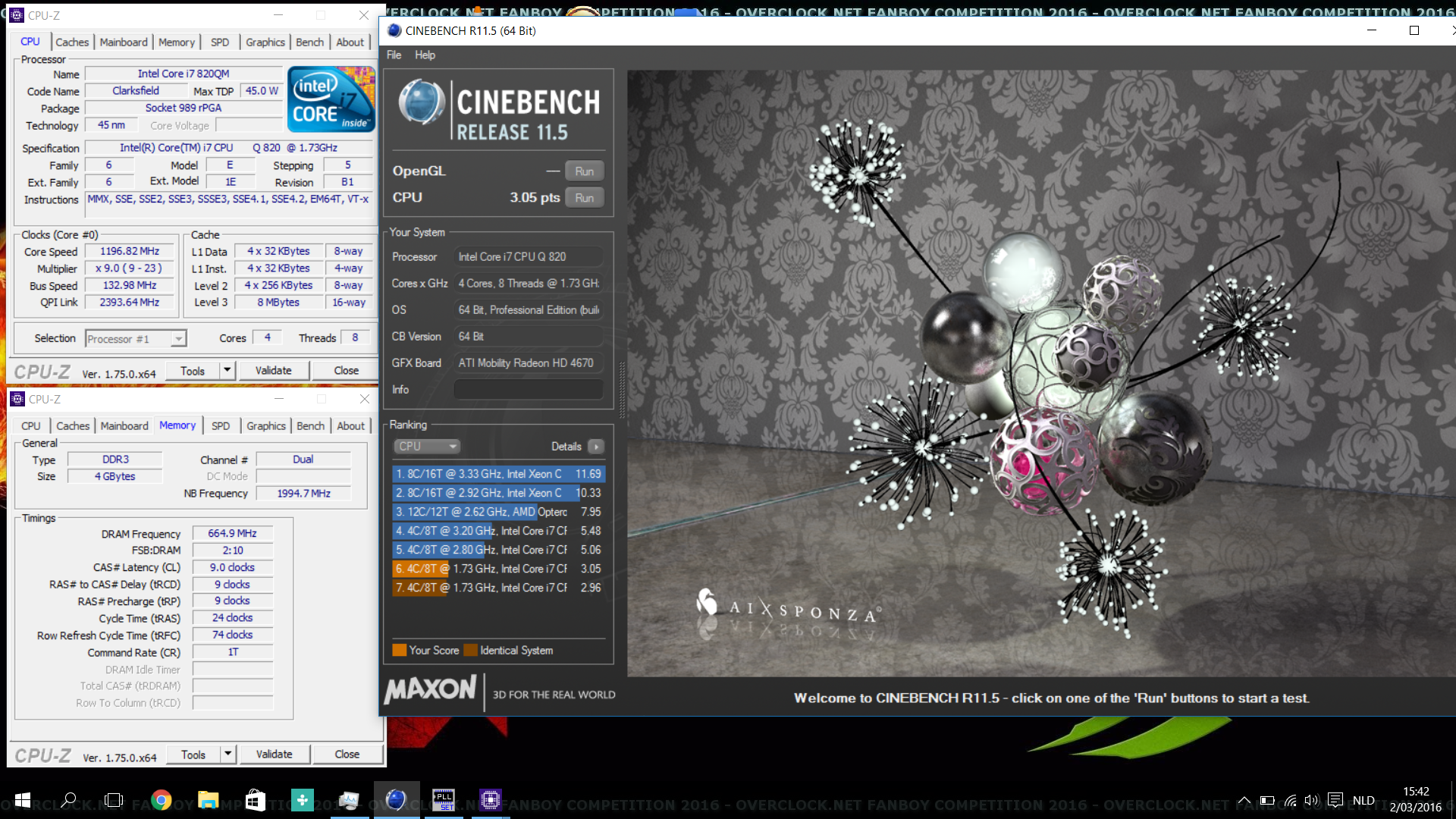Click NLD language indicator in tray

pyautogui.click(x=1363, y=800)
